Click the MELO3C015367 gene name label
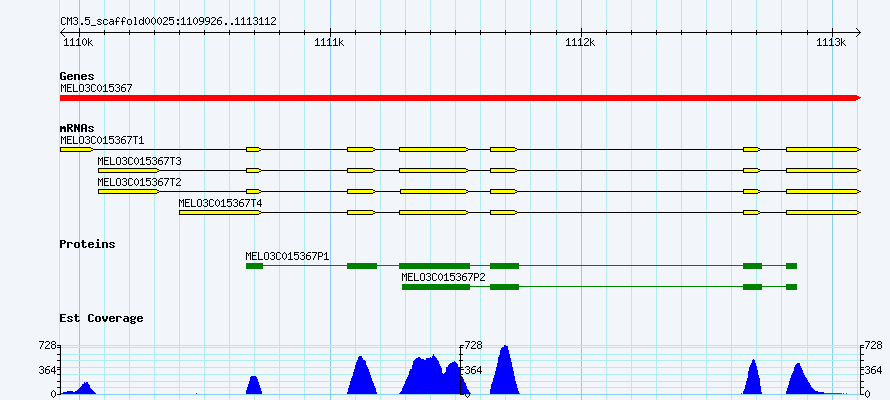 click(x=96, y=88)
